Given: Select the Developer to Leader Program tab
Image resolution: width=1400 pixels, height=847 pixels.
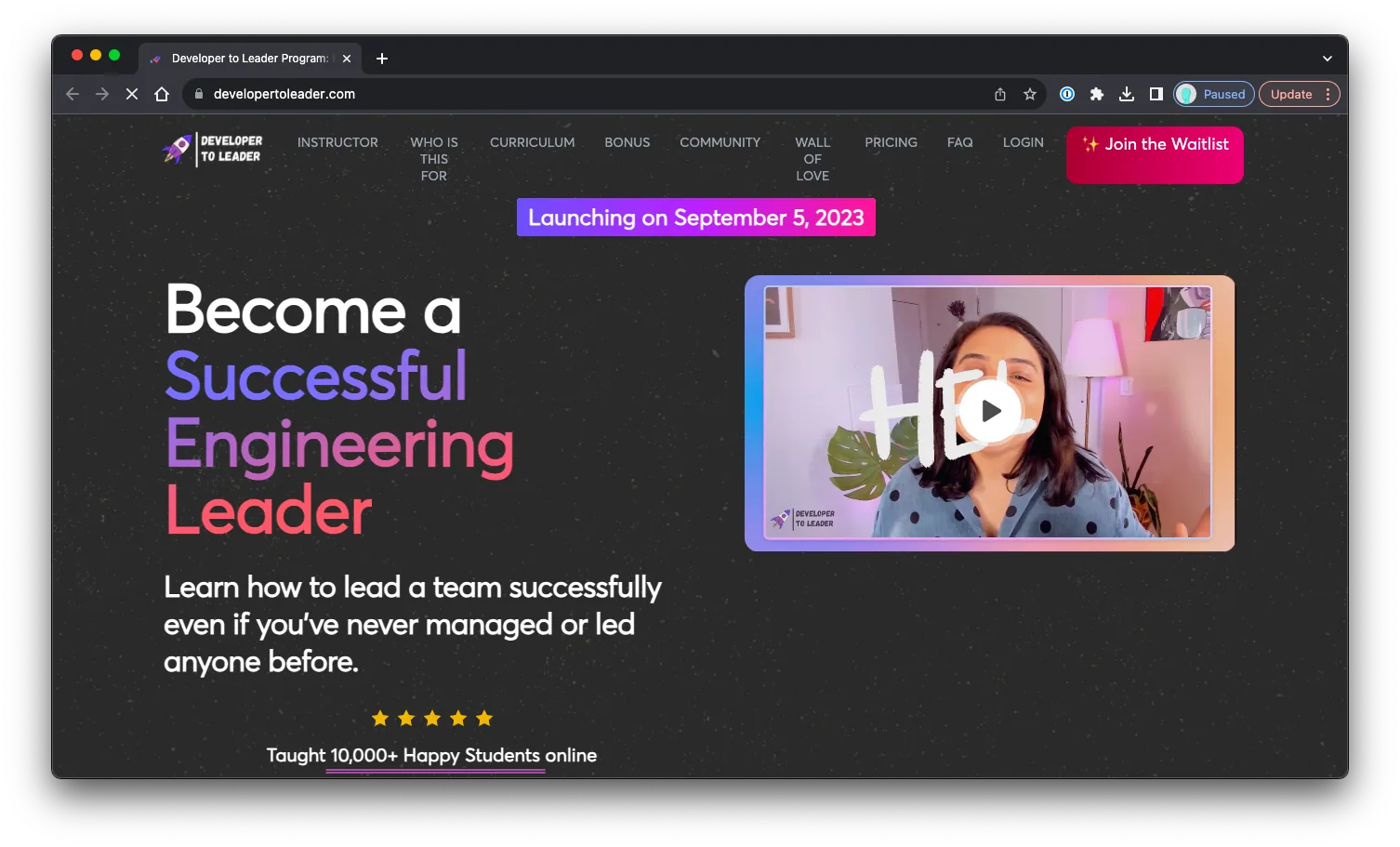Looking at the screenshot, I should [x=249, y=59].
